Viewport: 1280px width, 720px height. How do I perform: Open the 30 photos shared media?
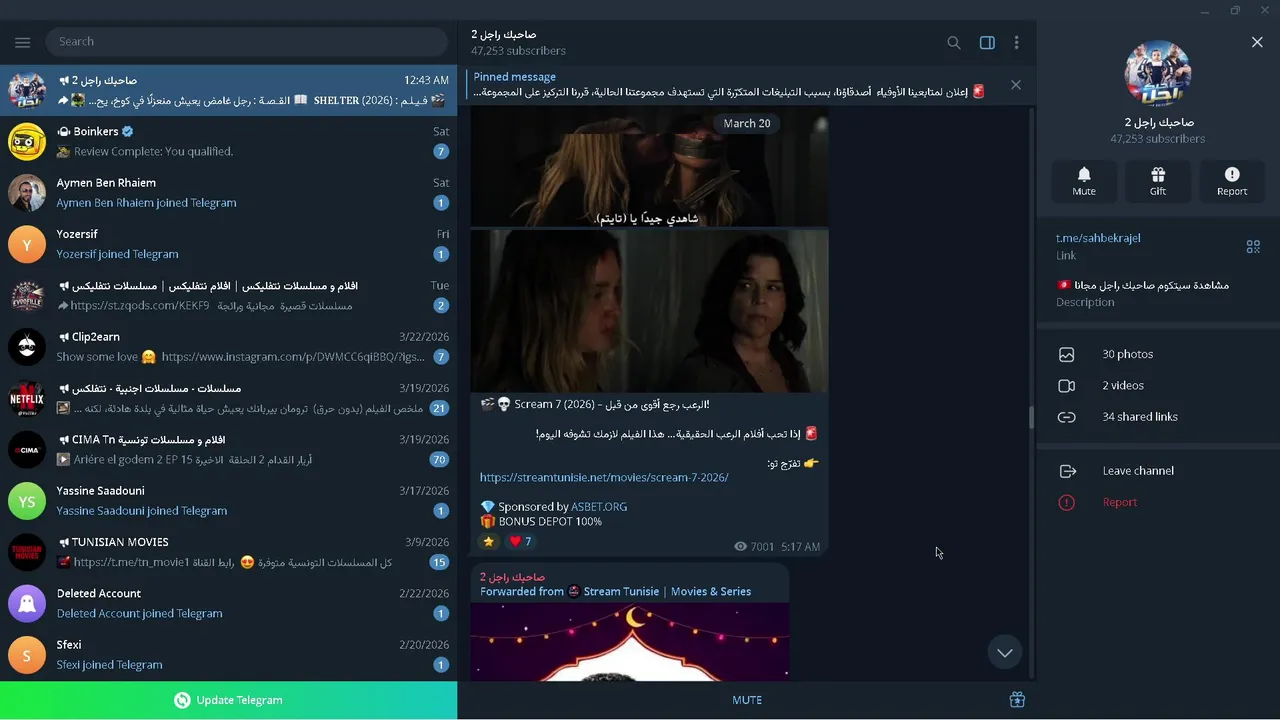[1158, 354]
